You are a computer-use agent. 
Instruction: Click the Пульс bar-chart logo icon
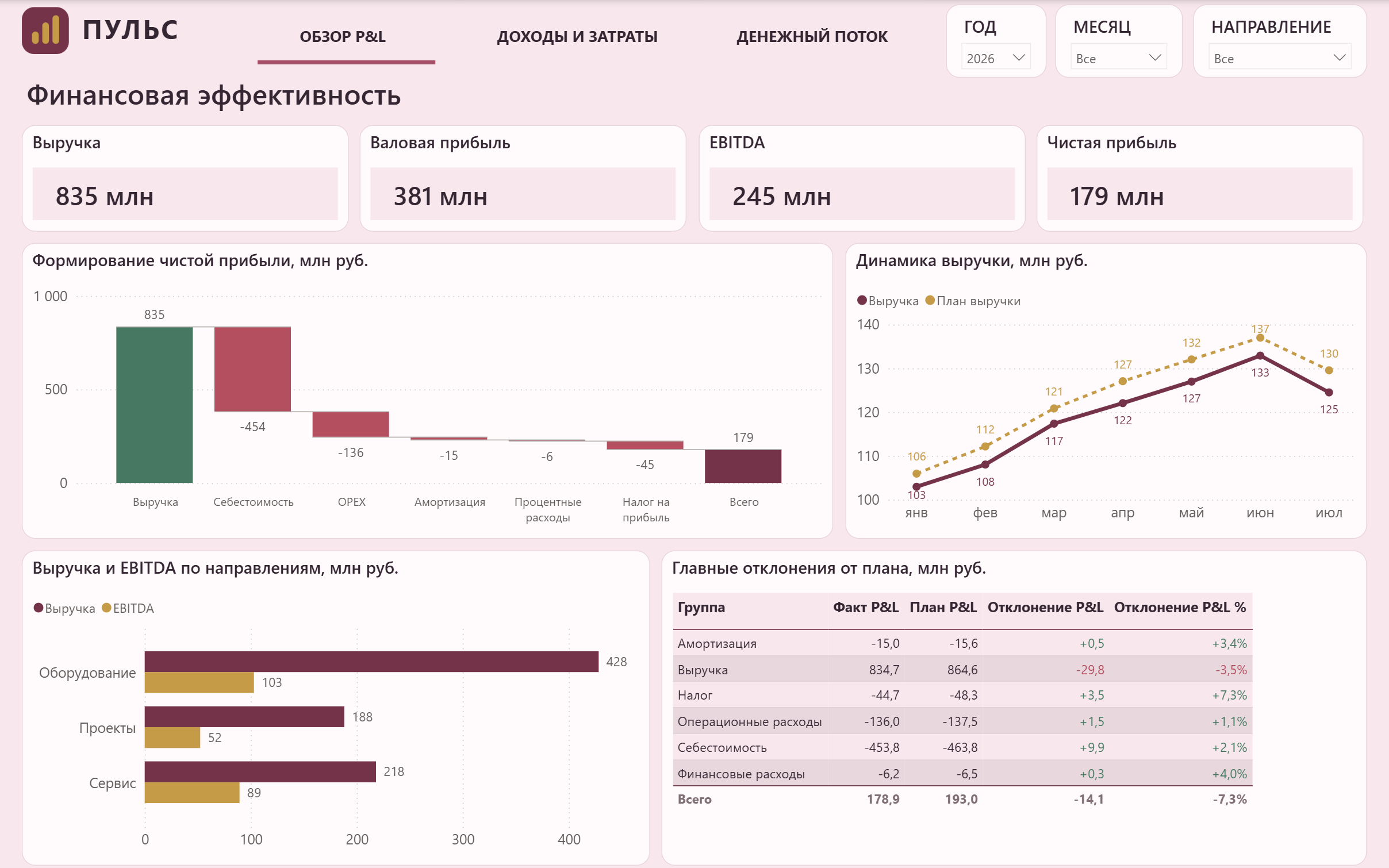point(45,30)
